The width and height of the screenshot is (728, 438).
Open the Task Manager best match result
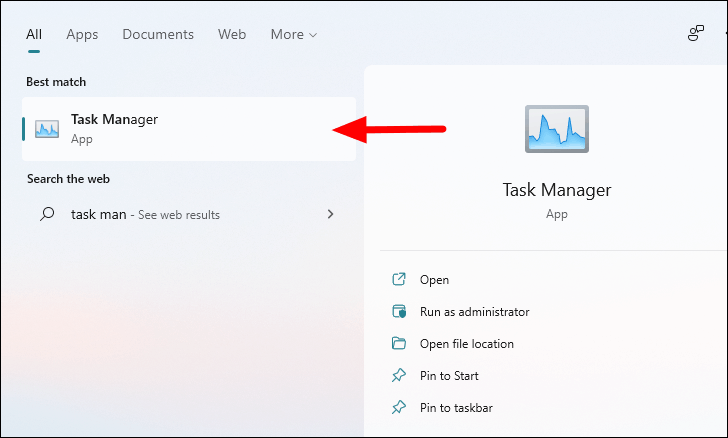[189, 129]
